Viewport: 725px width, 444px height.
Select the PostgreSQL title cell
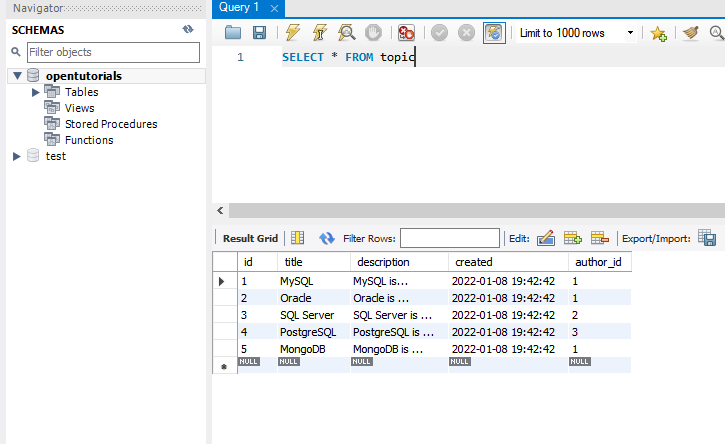click(314, 332)
